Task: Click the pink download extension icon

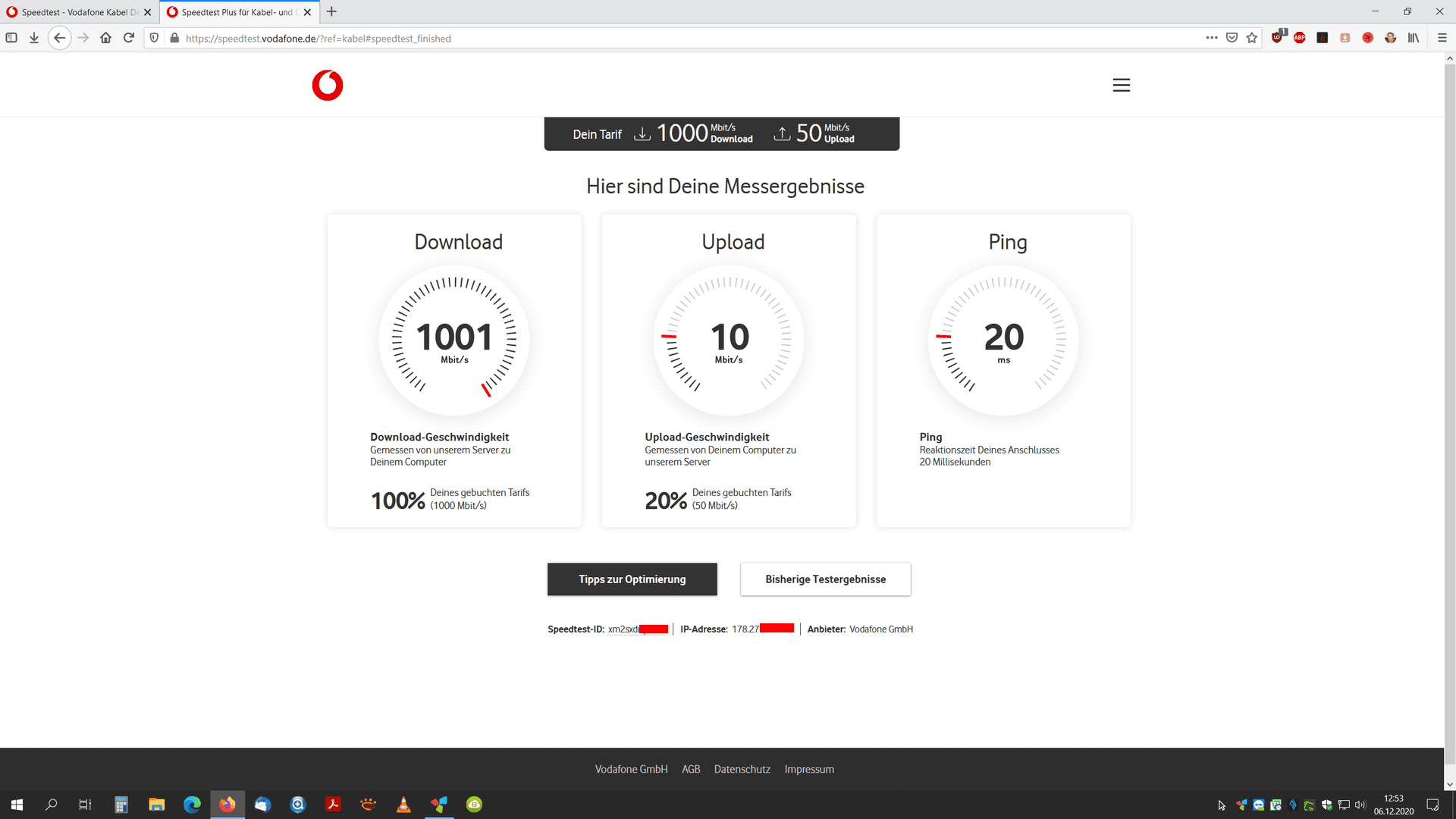Action: pos(1345,38)
